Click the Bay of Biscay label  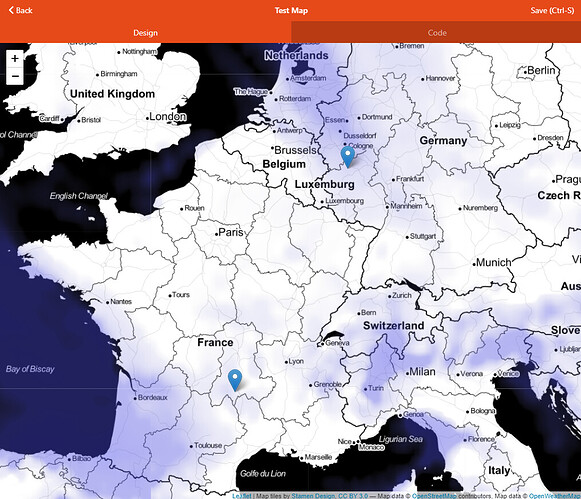[x=30, y=369]
